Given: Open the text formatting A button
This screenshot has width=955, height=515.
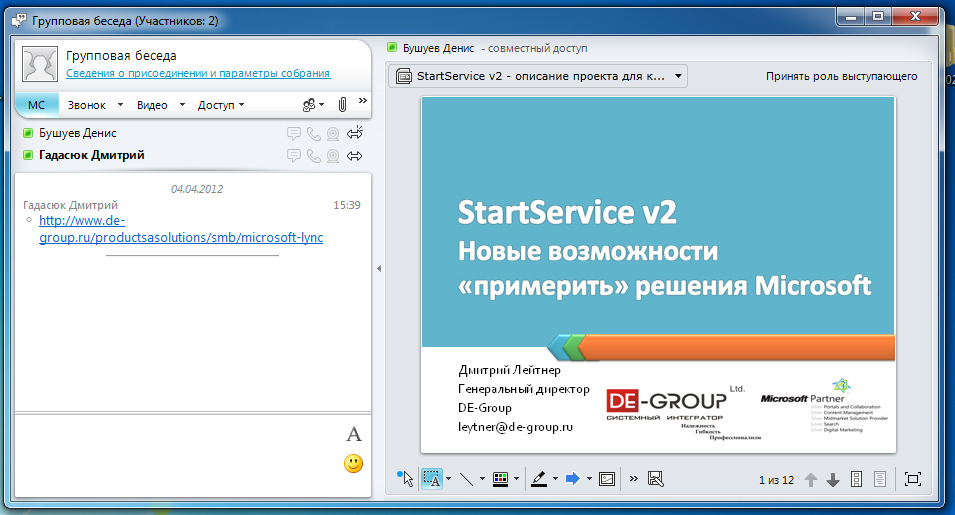Looking at the screenshot, I should 354,434.
